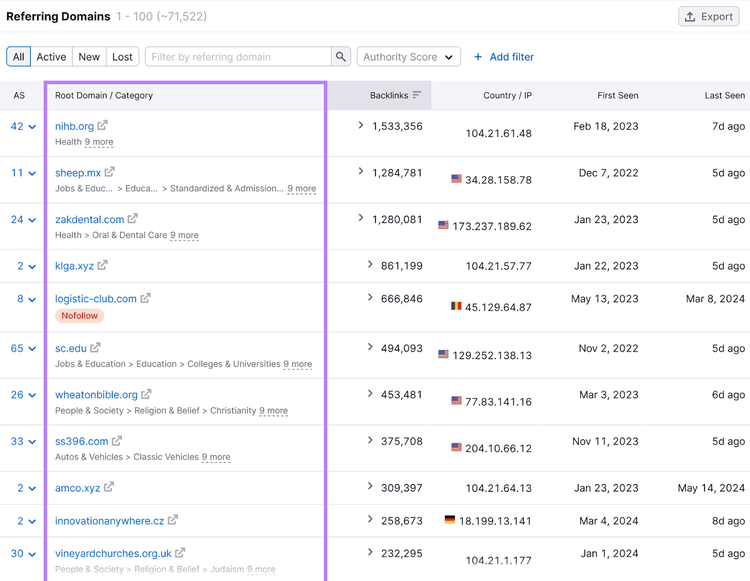Click the Nofollow tag under logistic-club.com
The height and width of the screenshot is (581, 750).
tap(79, 316)
